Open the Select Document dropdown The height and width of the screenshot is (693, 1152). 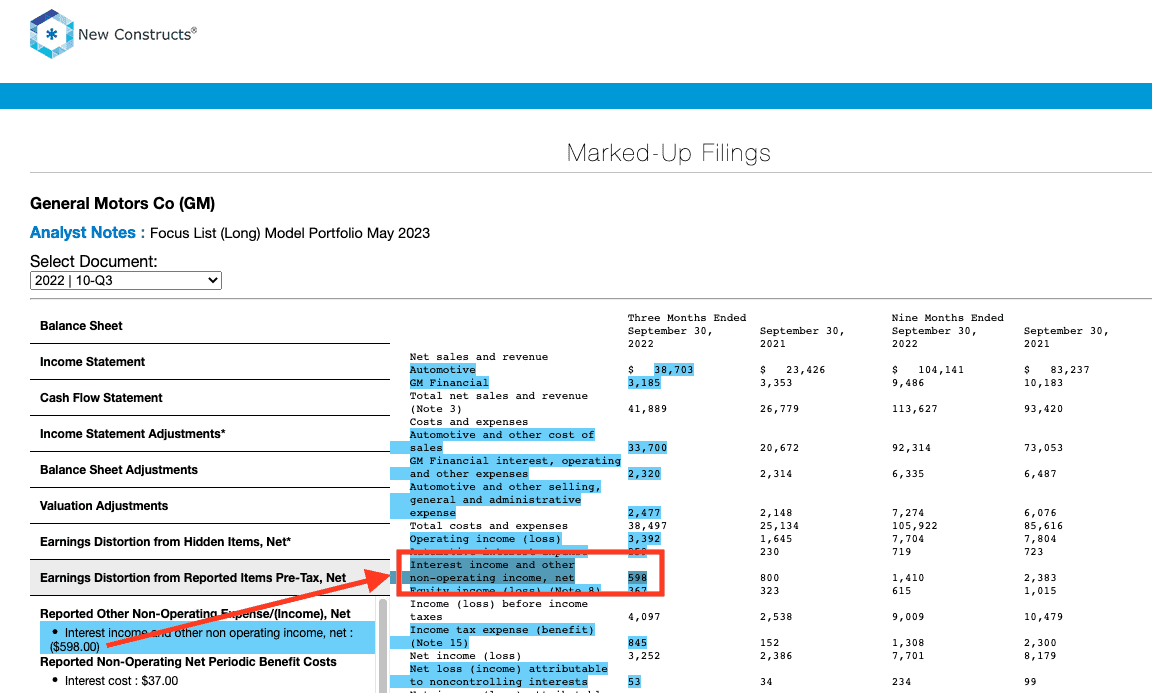point(126,280)
